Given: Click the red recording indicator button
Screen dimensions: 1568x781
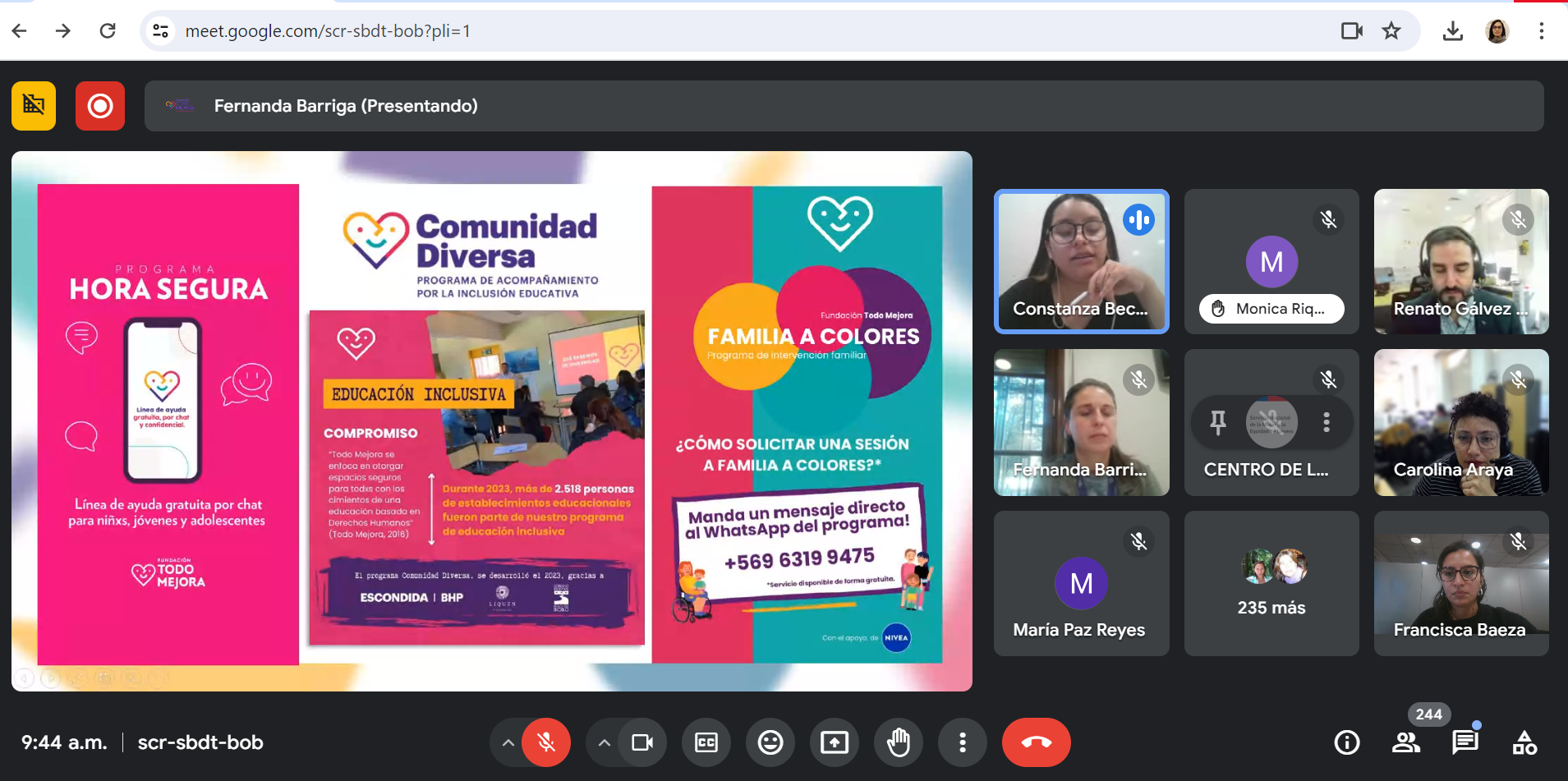Looking at the screenshot, I should (100, 106).
